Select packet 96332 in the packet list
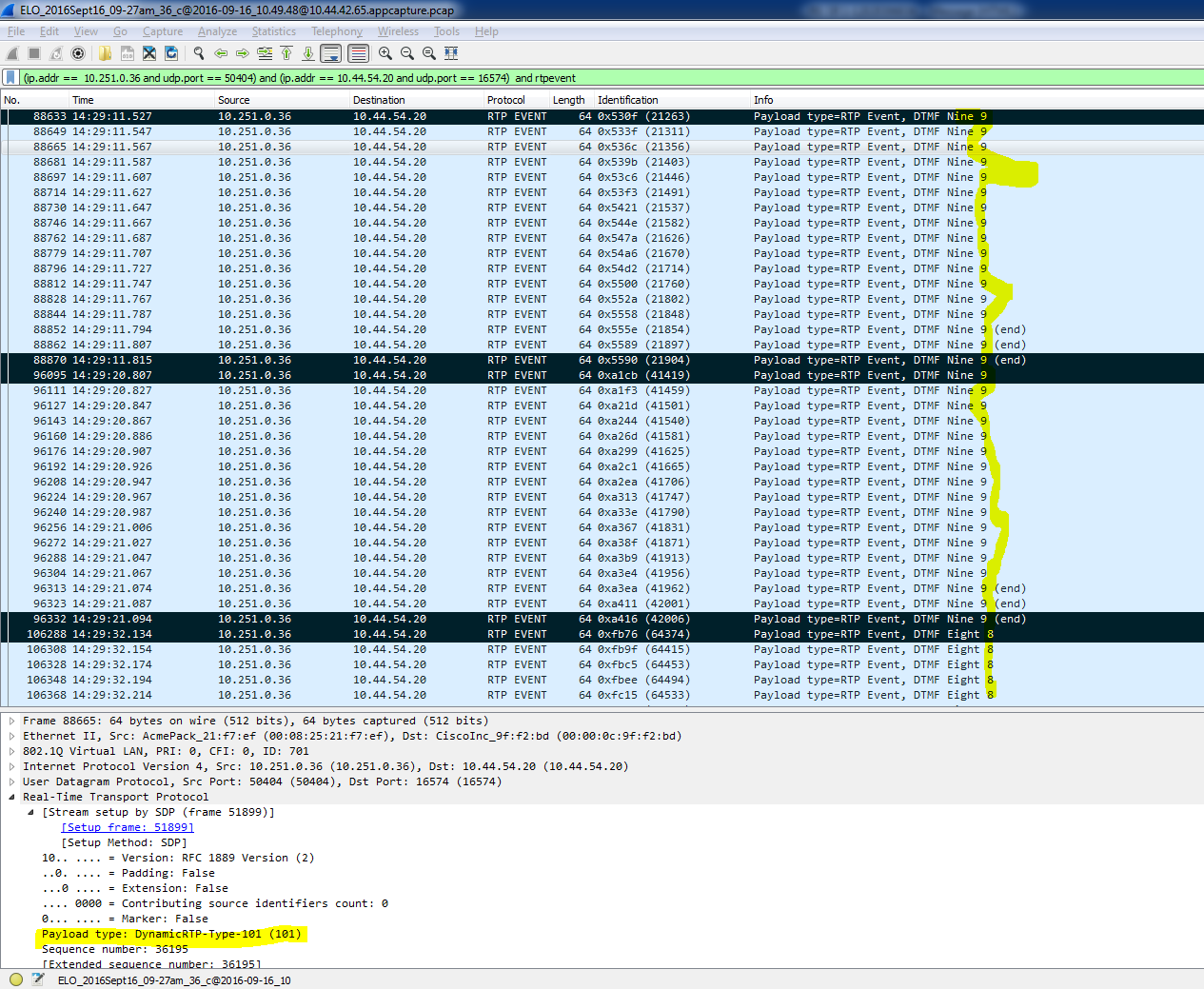Image resolution: width=1204 pixels, height=989 pixels. tap(602, 619)
